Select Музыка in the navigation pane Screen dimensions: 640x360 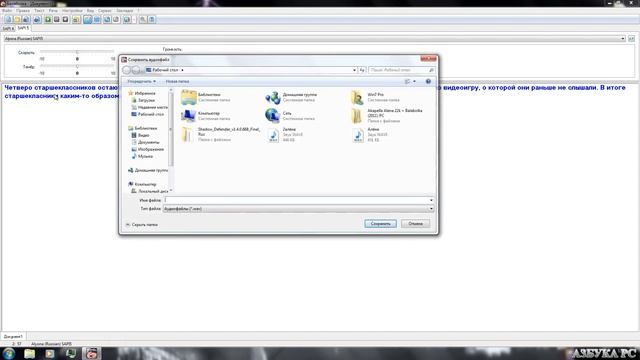pos(142,156)
